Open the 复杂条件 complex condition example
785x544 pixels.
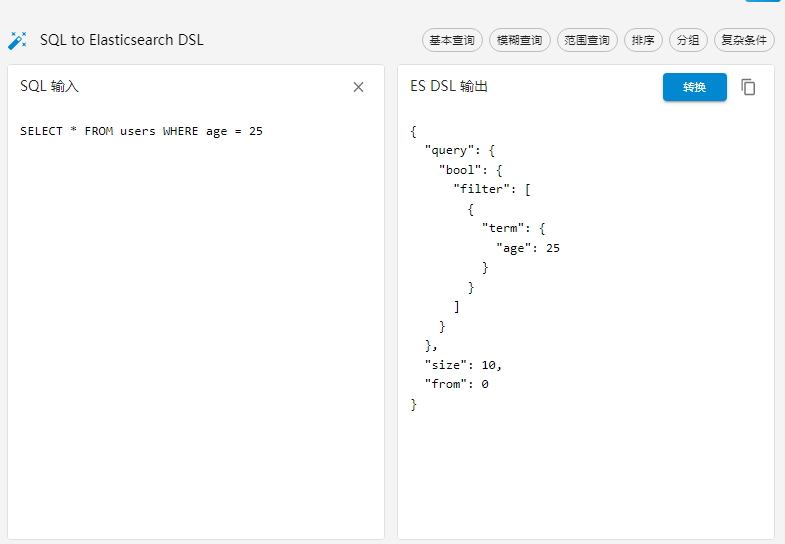point(745,40)
